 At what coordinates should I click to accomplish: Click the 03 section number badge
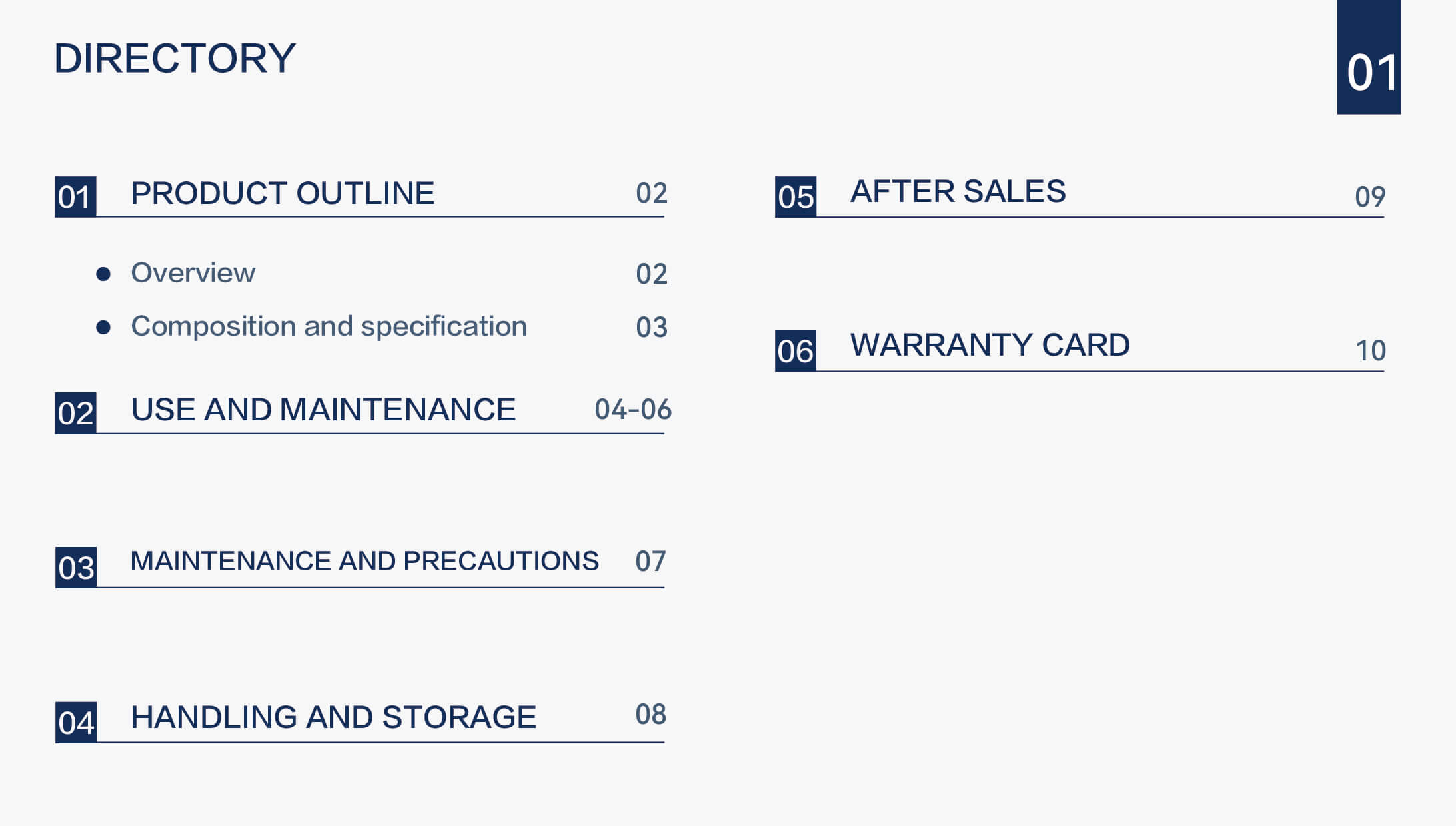(76, 568)
